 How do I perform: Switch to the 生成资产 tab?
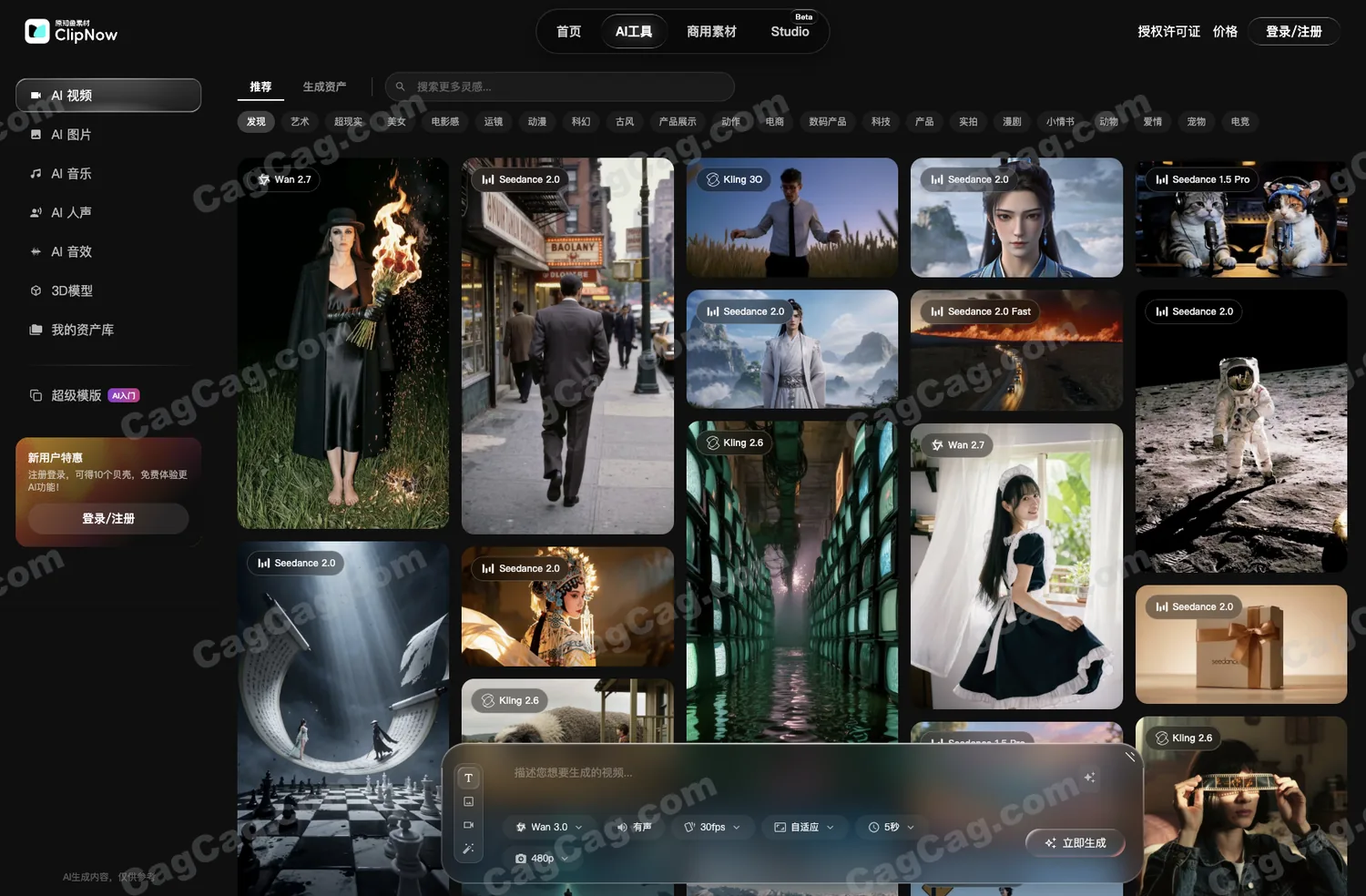324,87
